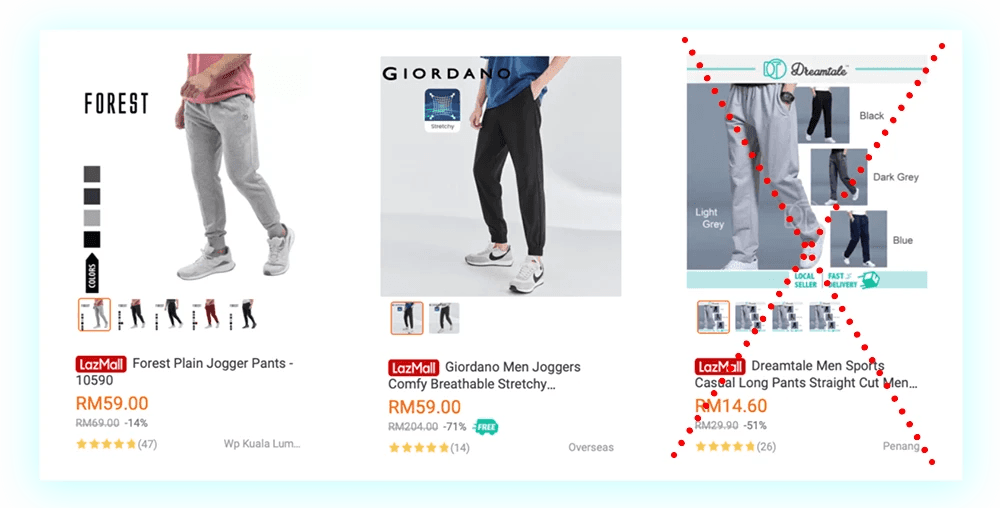This screenshot has width=1000, height=508.
Task: Select the second Giordano jogger thumbnail
Action: 444,318
